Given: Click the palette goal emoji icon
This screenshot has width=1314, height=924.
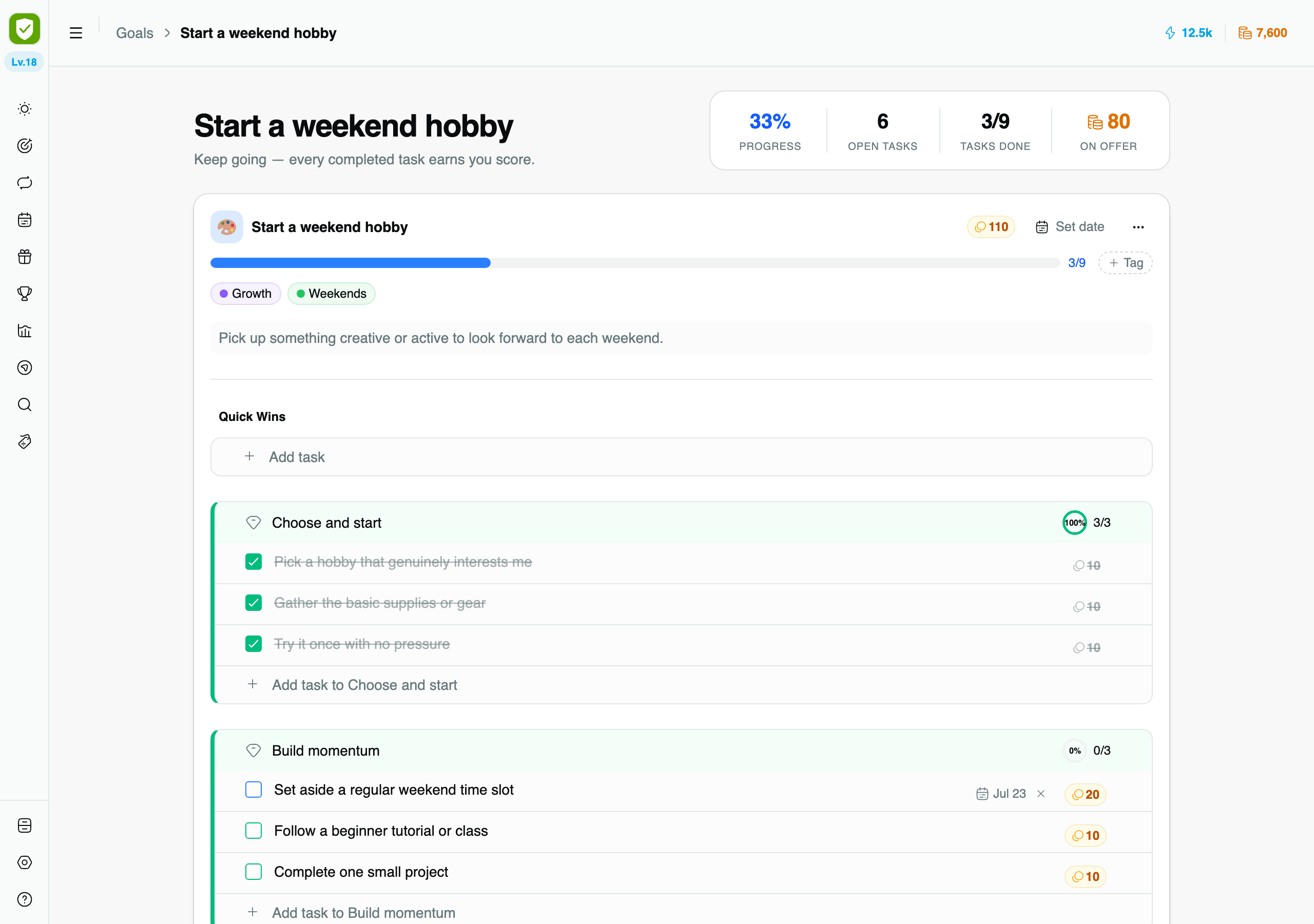Looking at the screenshot, I should (x=227, y=227).
